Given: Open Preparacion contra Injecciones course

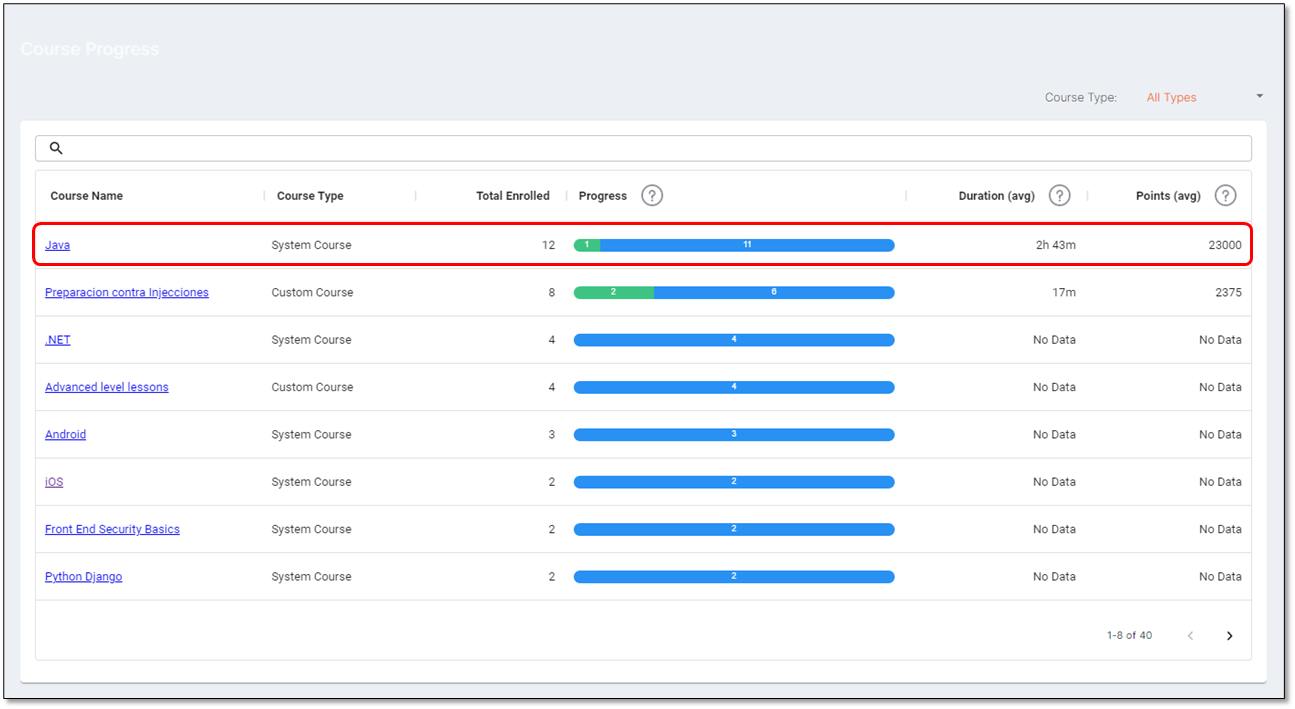Looking at the screenshot, I should (127, 292).
